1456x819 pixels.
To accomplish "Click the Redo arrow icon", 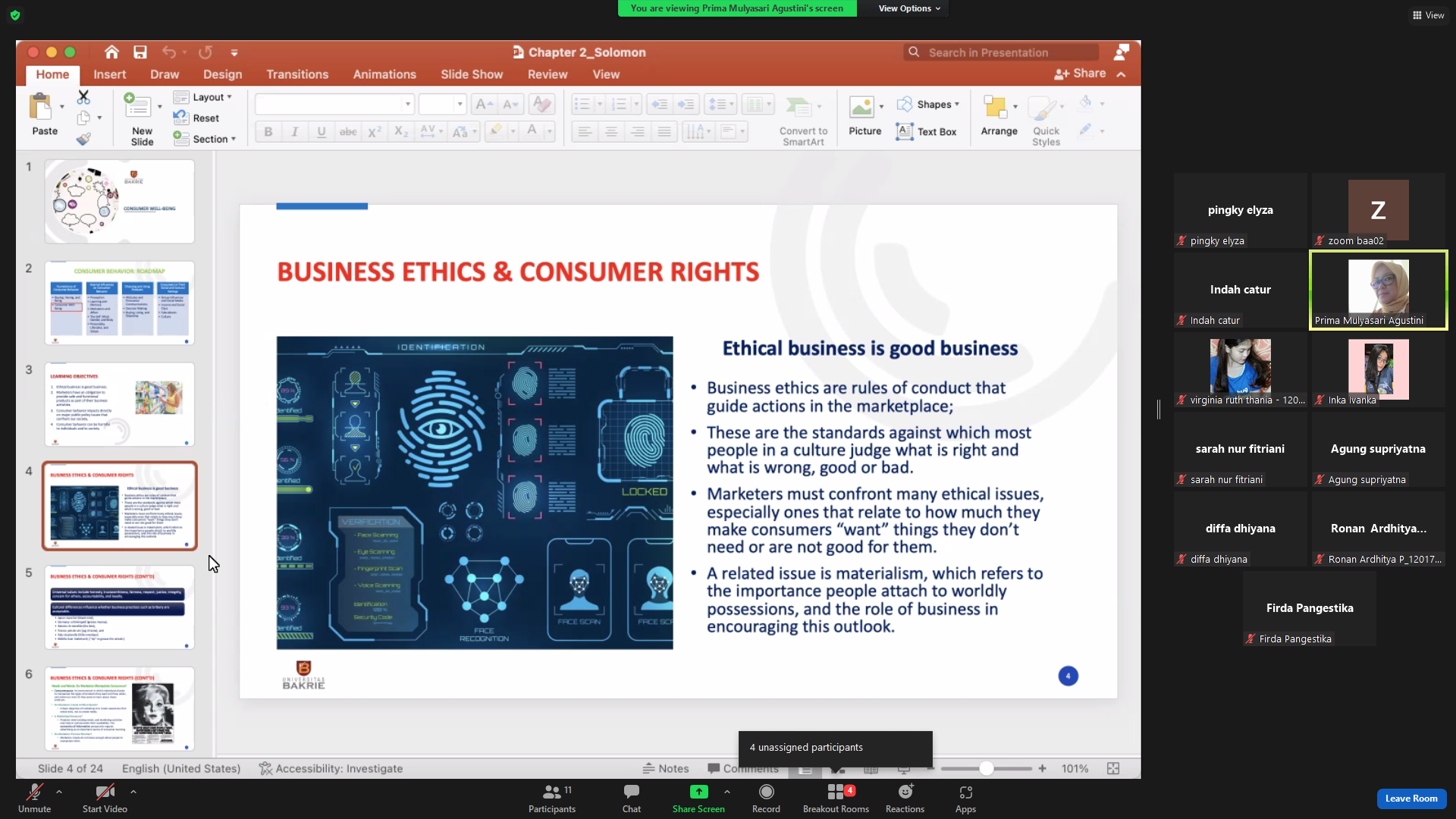I will (206, 52).
